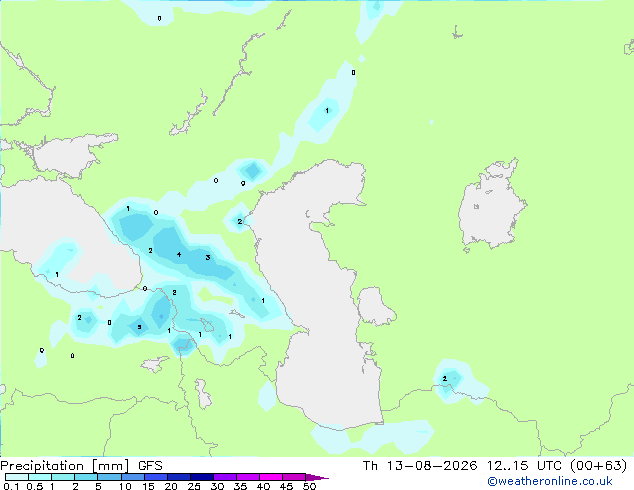
Task: Click the 0.5–1 mm legend swatch
Action: [40, 477]
